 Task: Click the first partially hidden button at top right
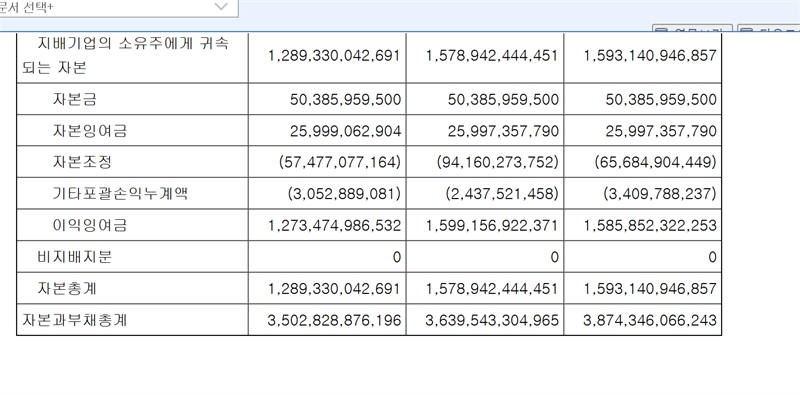pyautogui.click(x=692, y=29)
